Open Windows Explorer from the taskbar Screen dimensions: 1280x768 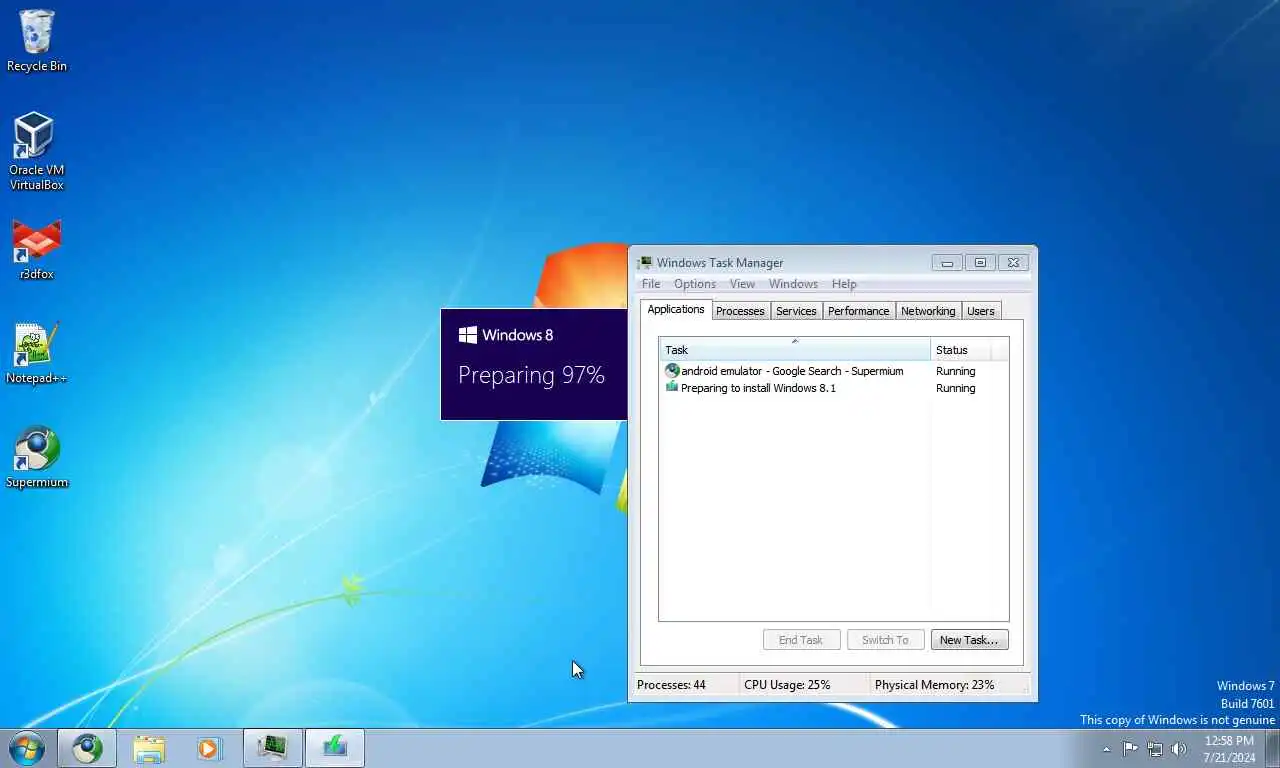[x=149, y=748]
